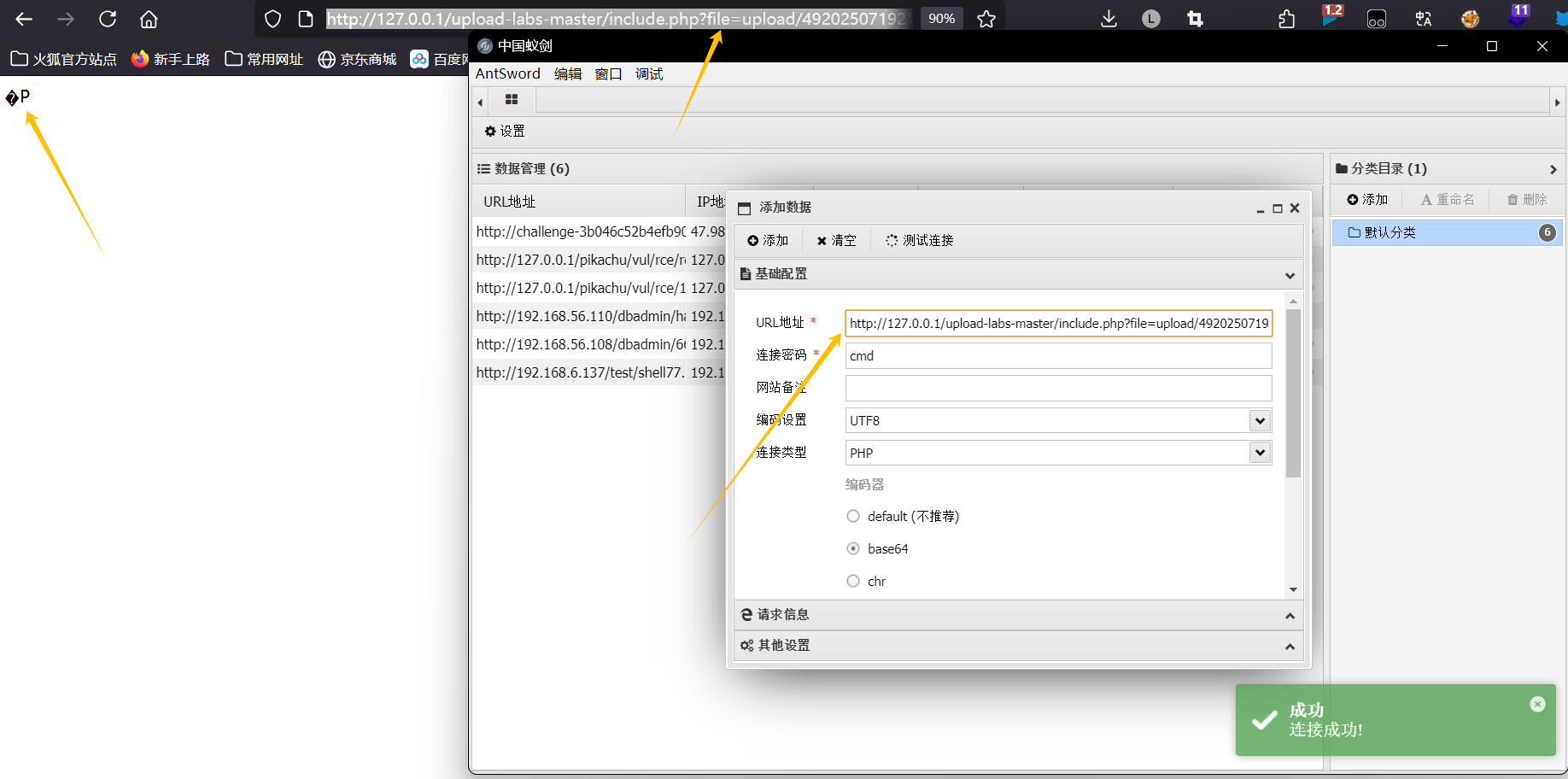Viewport: 1568px width, 779px height.
Task: Open the browser home page
Action: click(149, 19)
